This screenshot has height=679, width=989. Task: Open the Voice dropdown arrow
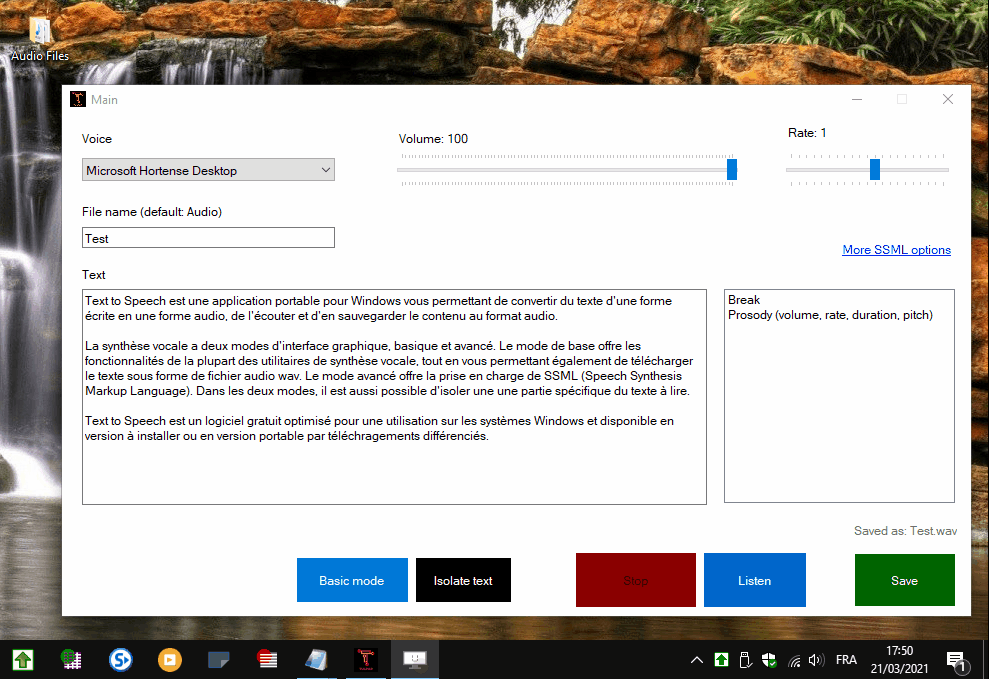click(325, 170)
